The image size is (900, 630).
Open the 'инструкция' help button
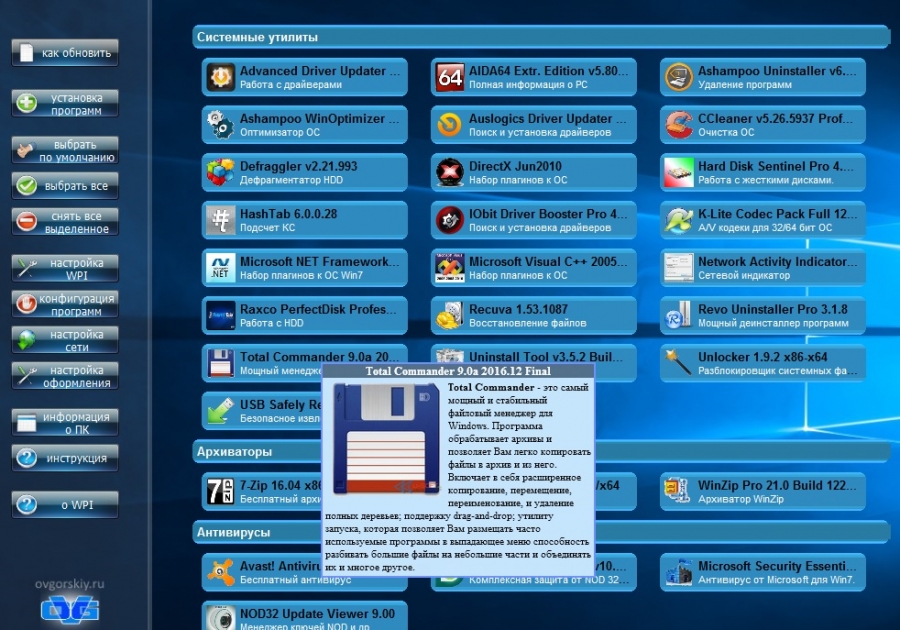(65, 458)
